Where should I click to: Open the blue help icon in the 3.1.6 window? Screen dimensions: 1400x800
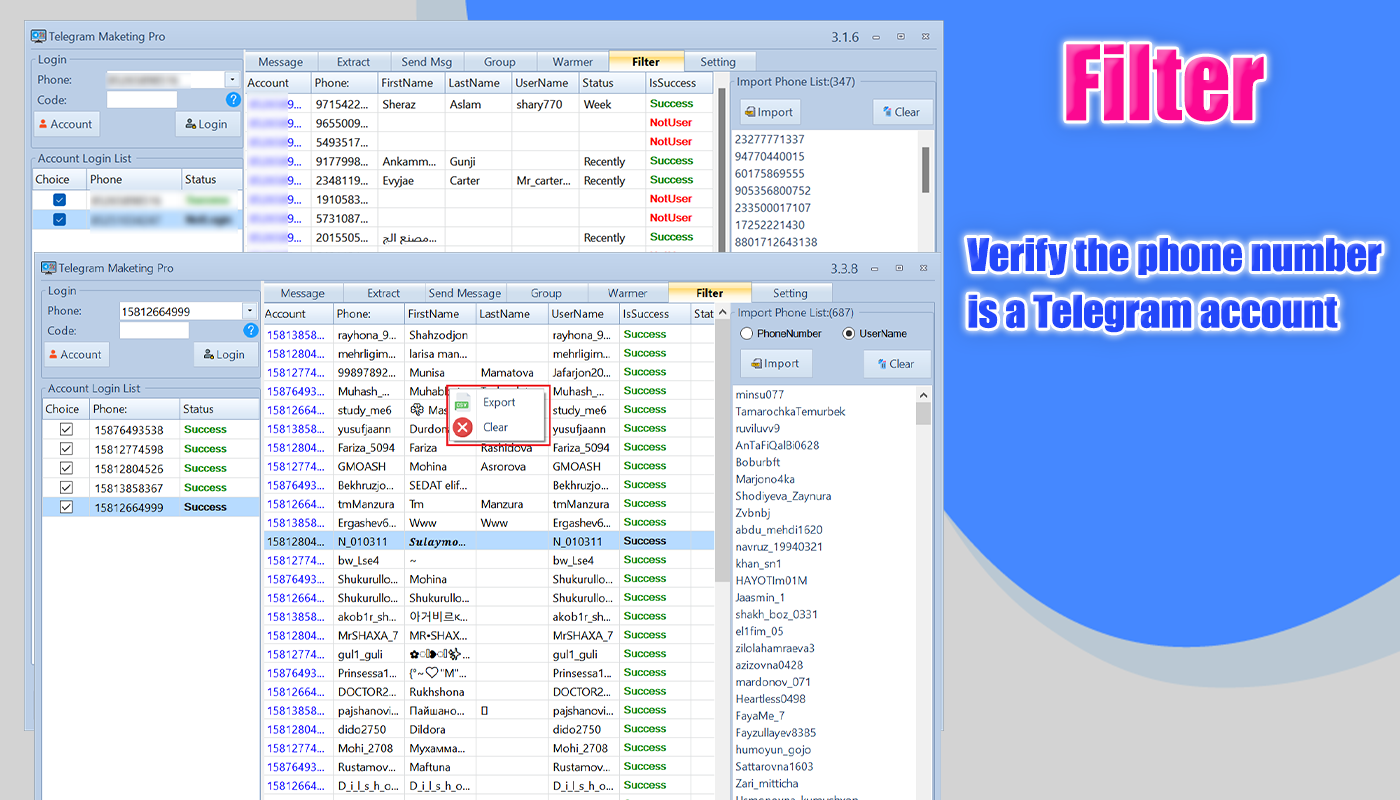233,99
